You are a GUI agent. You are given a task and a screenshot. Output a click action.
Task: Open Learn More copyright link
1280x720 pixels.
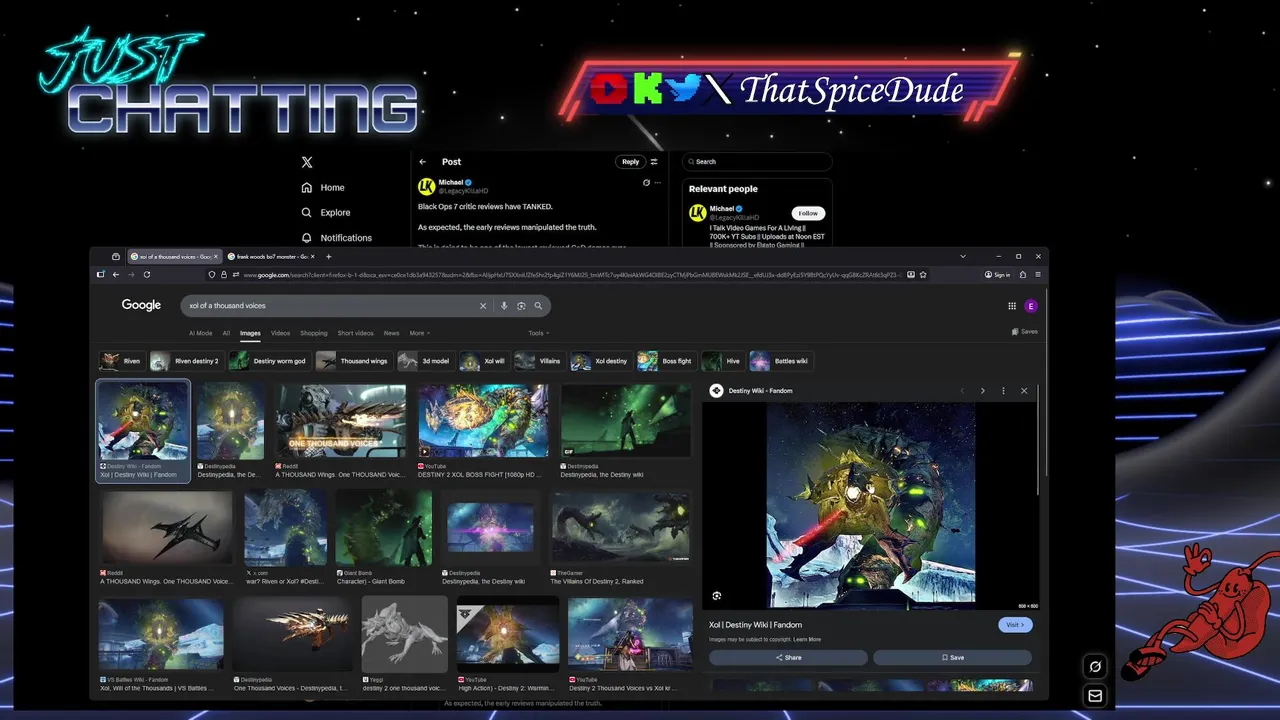click(x=808, y=639)
